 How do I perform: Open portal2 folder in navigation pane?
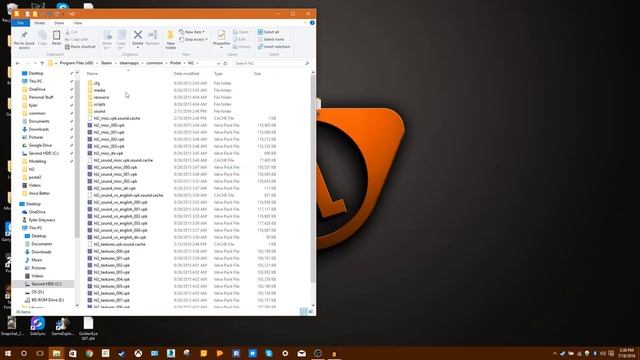35,177
